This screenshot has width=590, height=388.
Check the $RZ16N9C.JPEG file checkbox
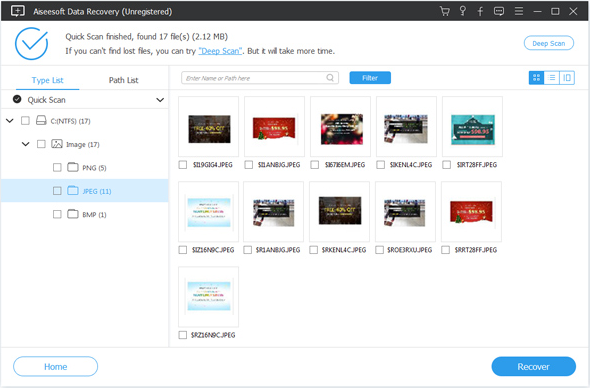(x=183, y=335)
